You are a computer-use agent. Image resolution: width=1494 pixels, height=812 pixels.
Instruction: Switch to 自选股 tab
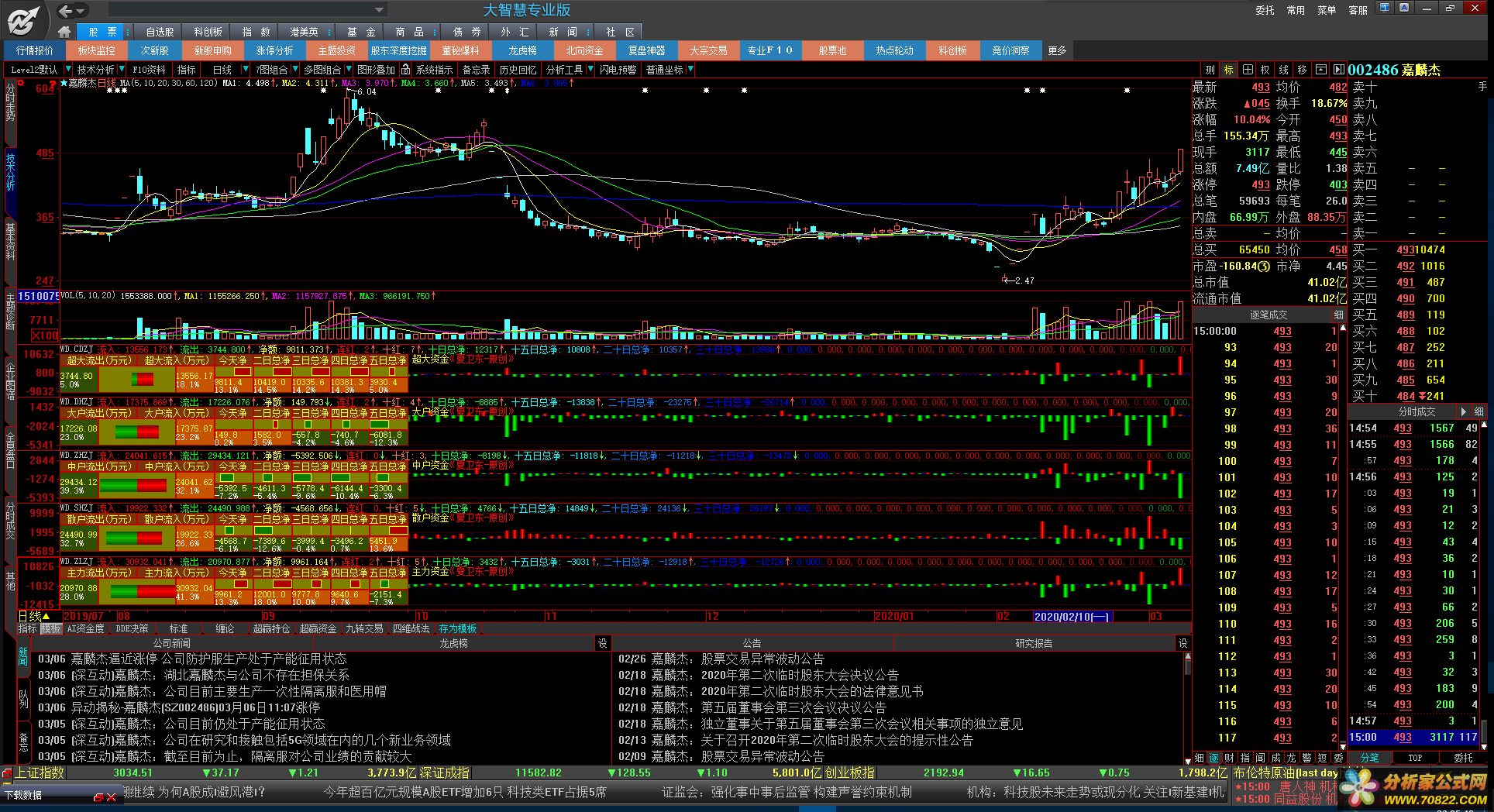(x=159, y=32)
